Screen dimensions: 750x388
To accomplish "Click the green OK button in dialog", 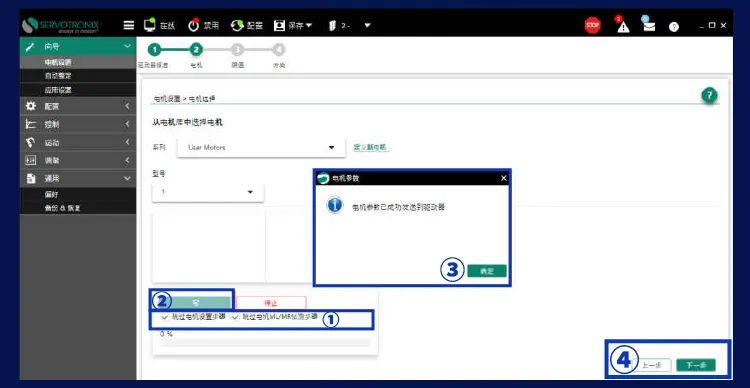I will coord(486,271).
